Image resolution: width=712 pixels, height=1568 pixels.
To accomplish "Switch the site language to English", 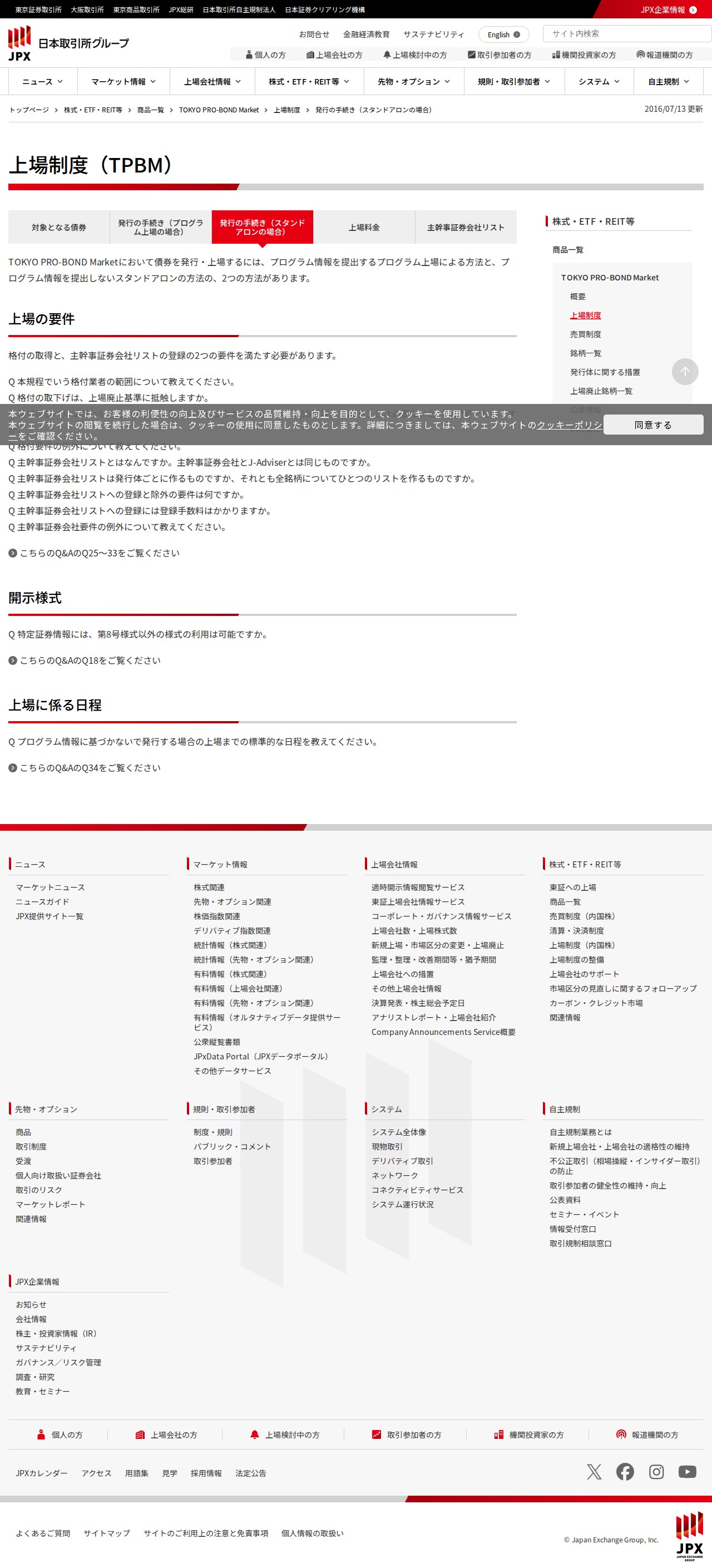I will pos(503,34).
